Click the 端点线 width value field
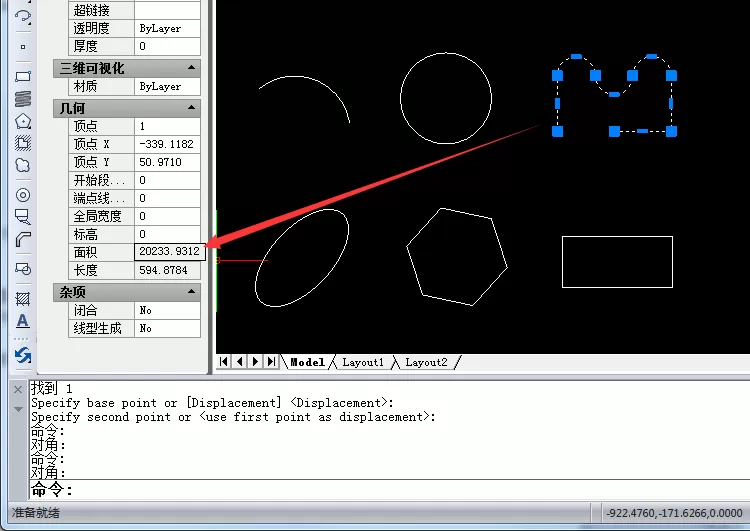The height and width of the screenshot is (531, 750). [167, 198]
